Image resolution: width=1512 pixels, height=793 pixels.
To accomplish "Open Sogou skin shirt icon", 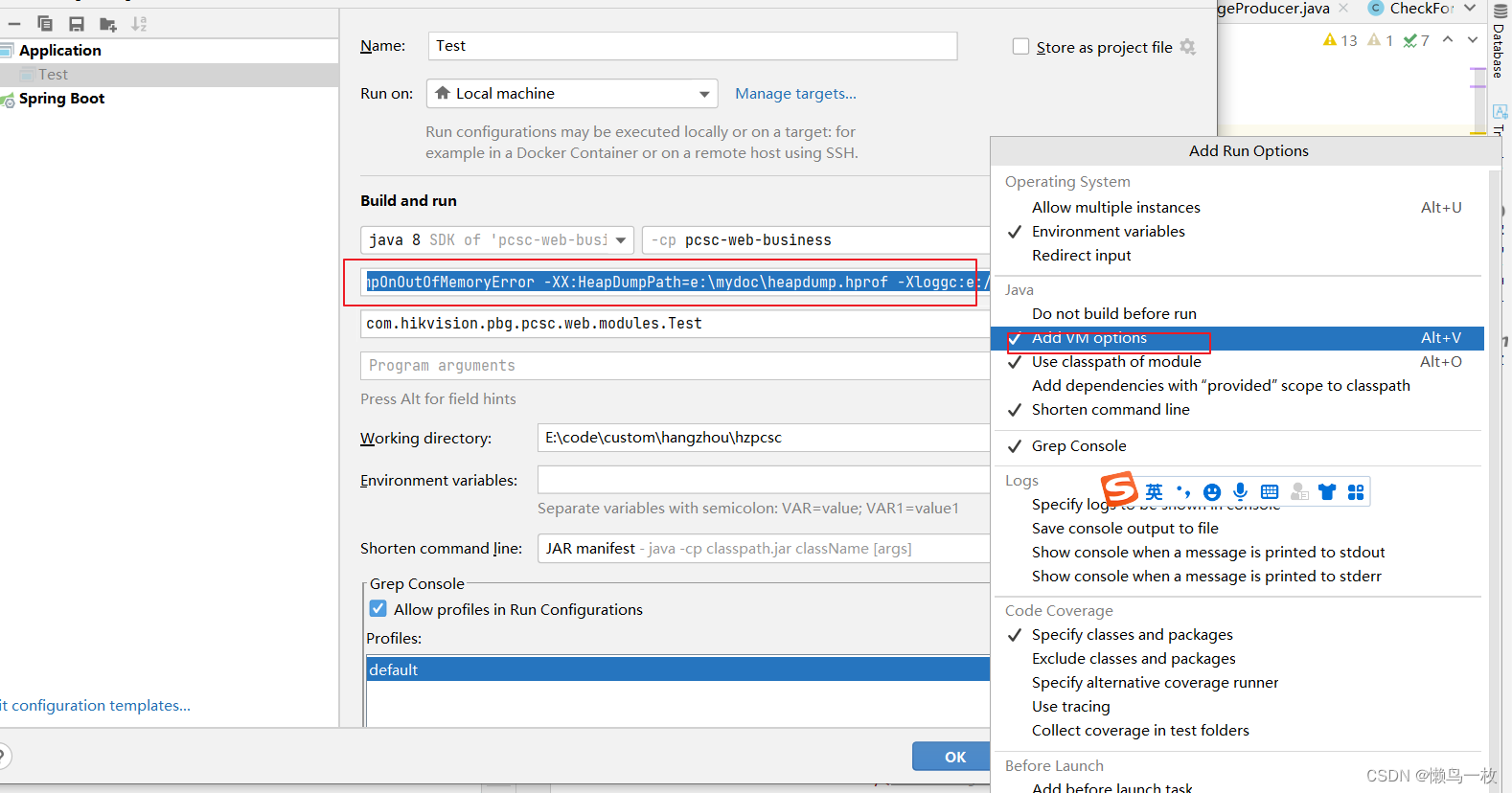I will (x=1327, y=492).
